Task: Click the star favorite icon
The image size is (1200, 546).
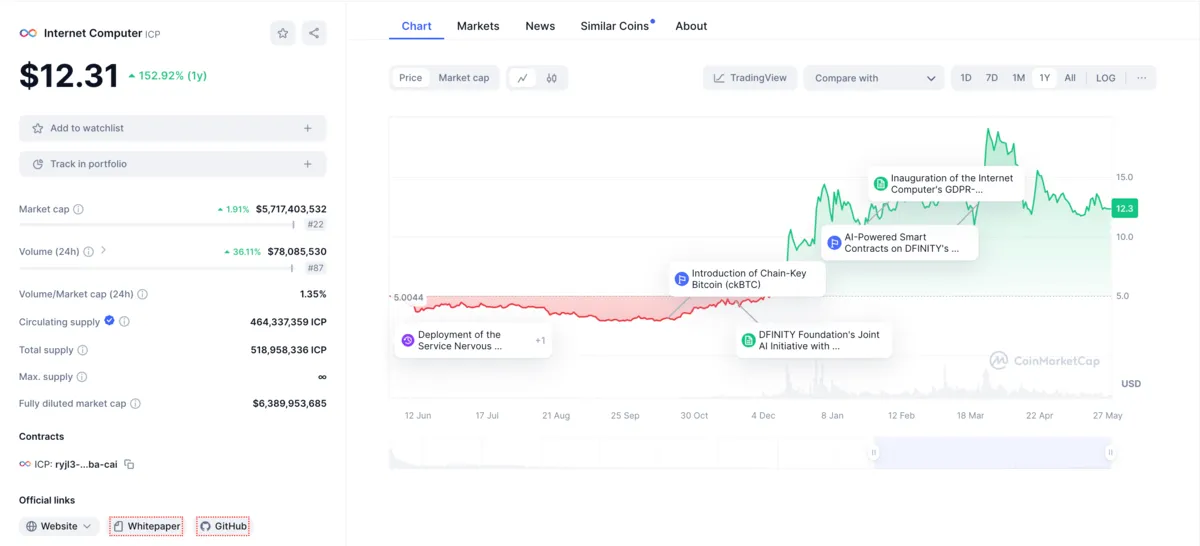Action: click(283, 33)
